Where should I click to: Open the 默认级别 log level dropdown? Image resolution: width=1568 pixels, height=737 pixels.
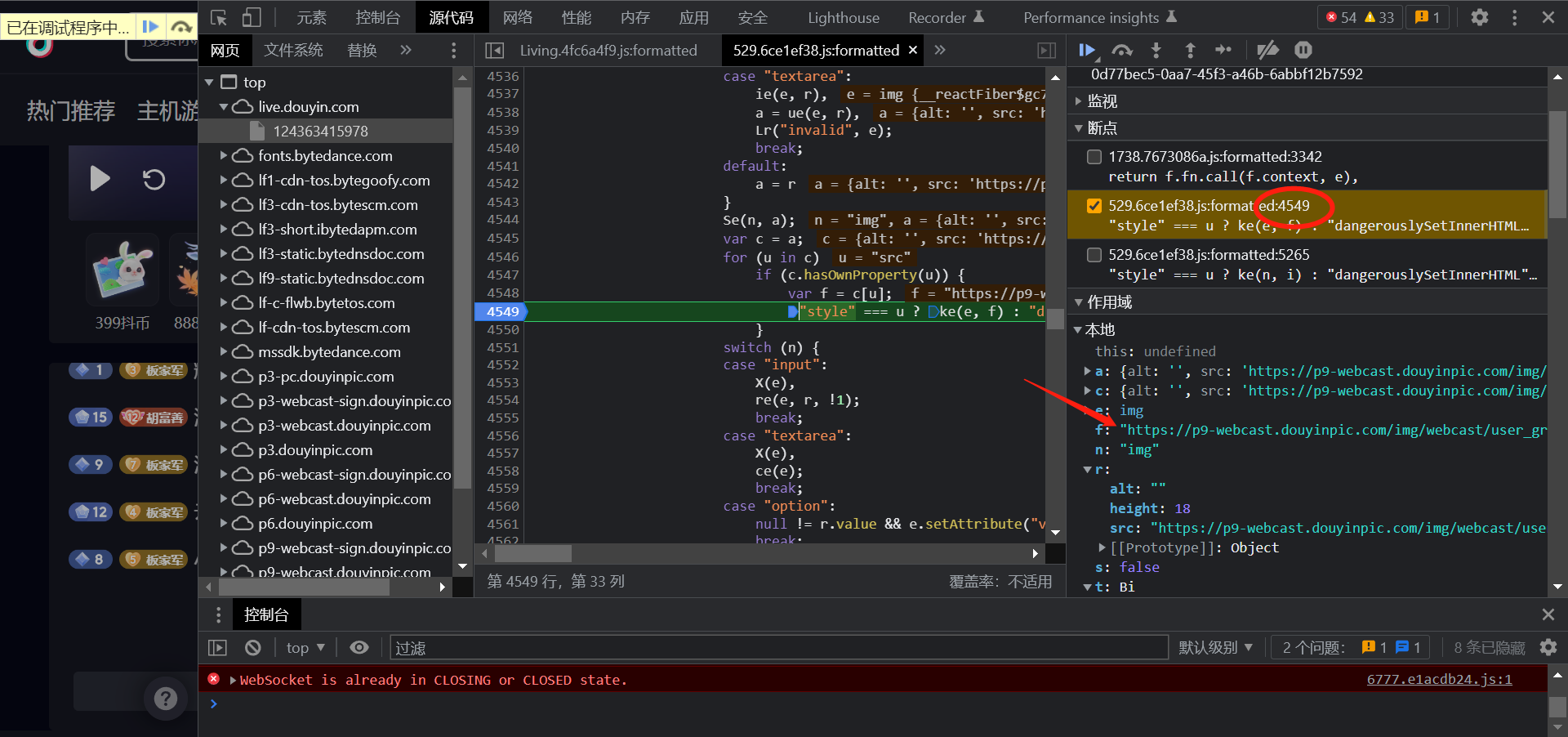1215,648
